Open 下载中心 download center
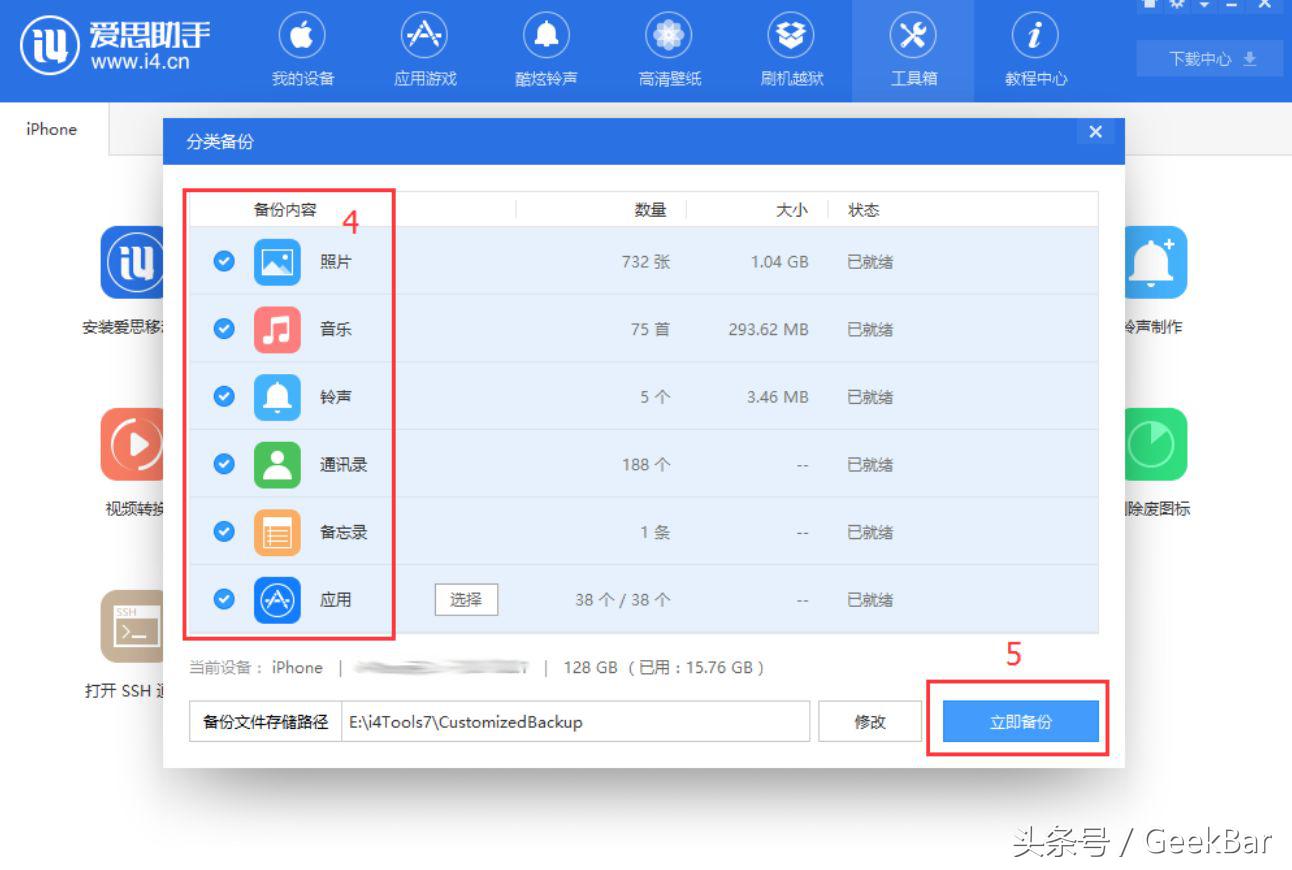Viewport: 1292px width, 870px height. click(1209, 59)
